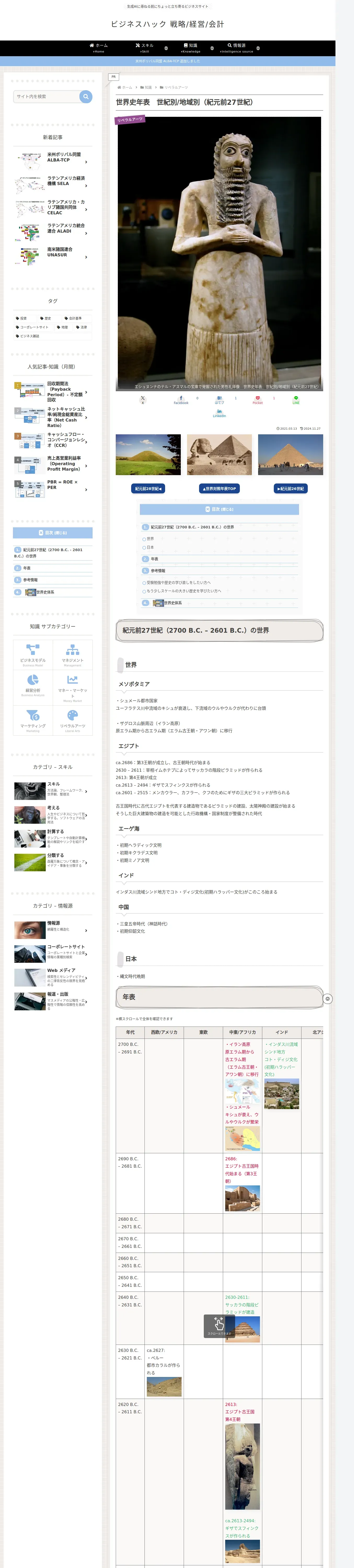Open the ネットキャッシュ比率 Net Cash Ratio article
The image size is (354, 1568).
click(x=53, y=418)
